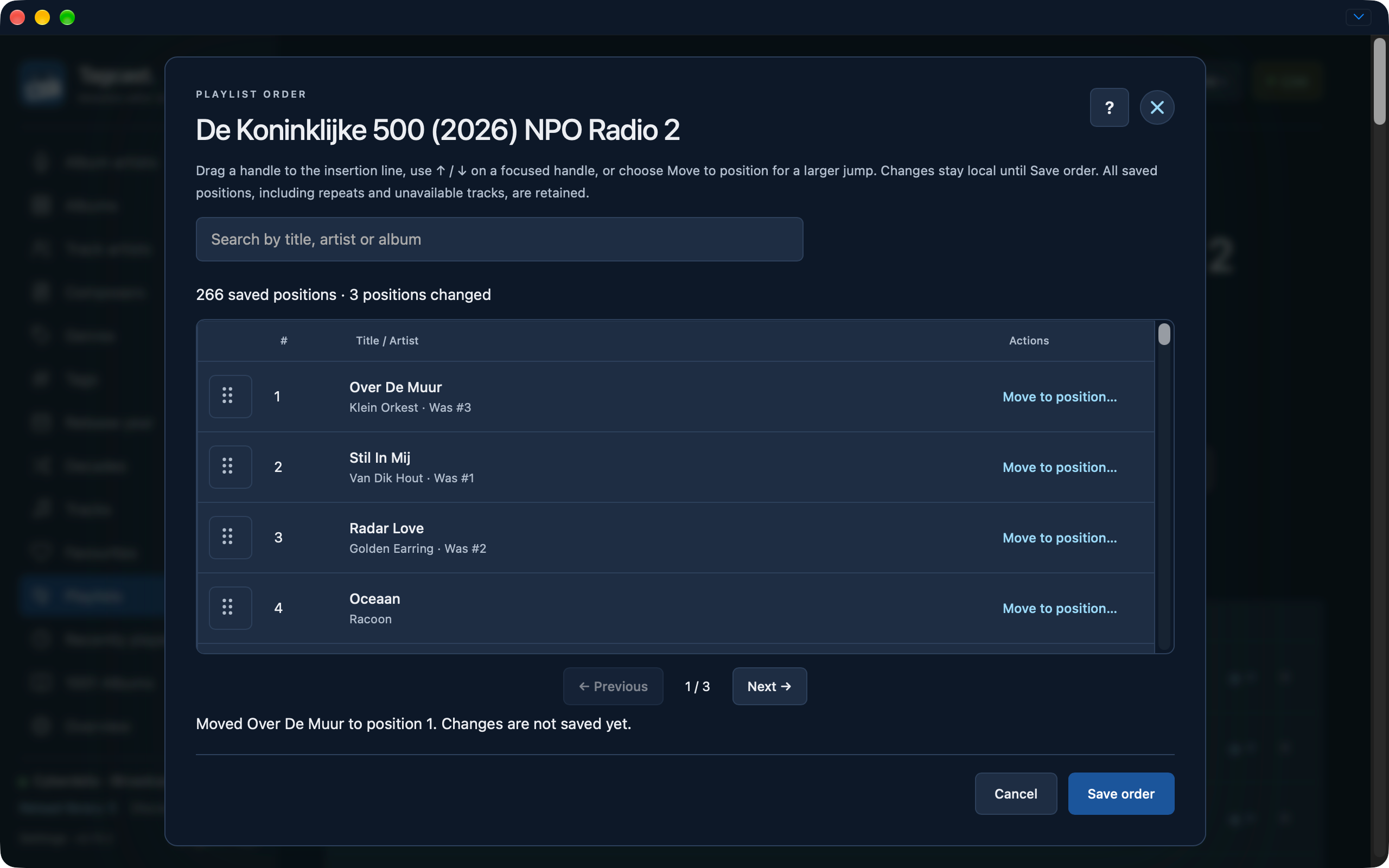Screen dimensions: 1389x868
Task: Grab the drag handle for Over De Muur
Action: coord(230,396)
